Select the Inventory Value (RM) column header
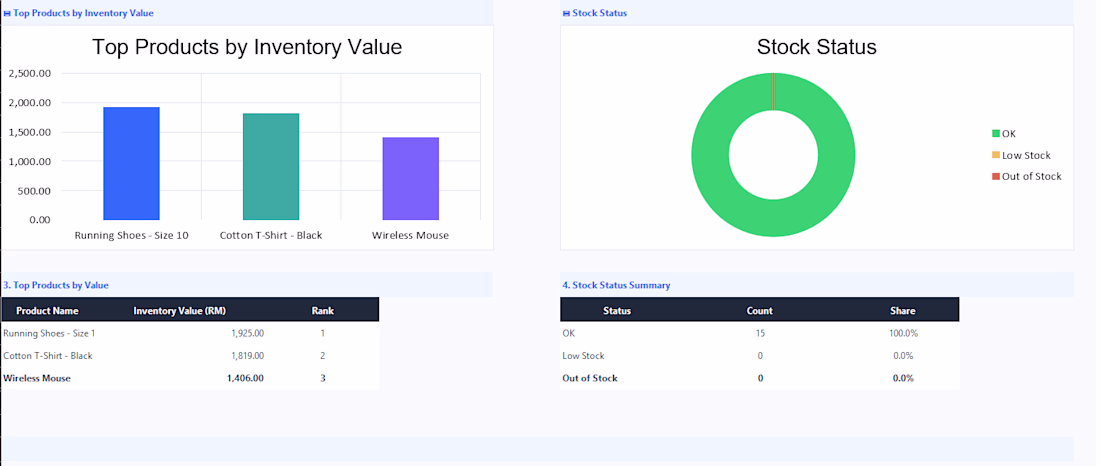 point(180,311)
